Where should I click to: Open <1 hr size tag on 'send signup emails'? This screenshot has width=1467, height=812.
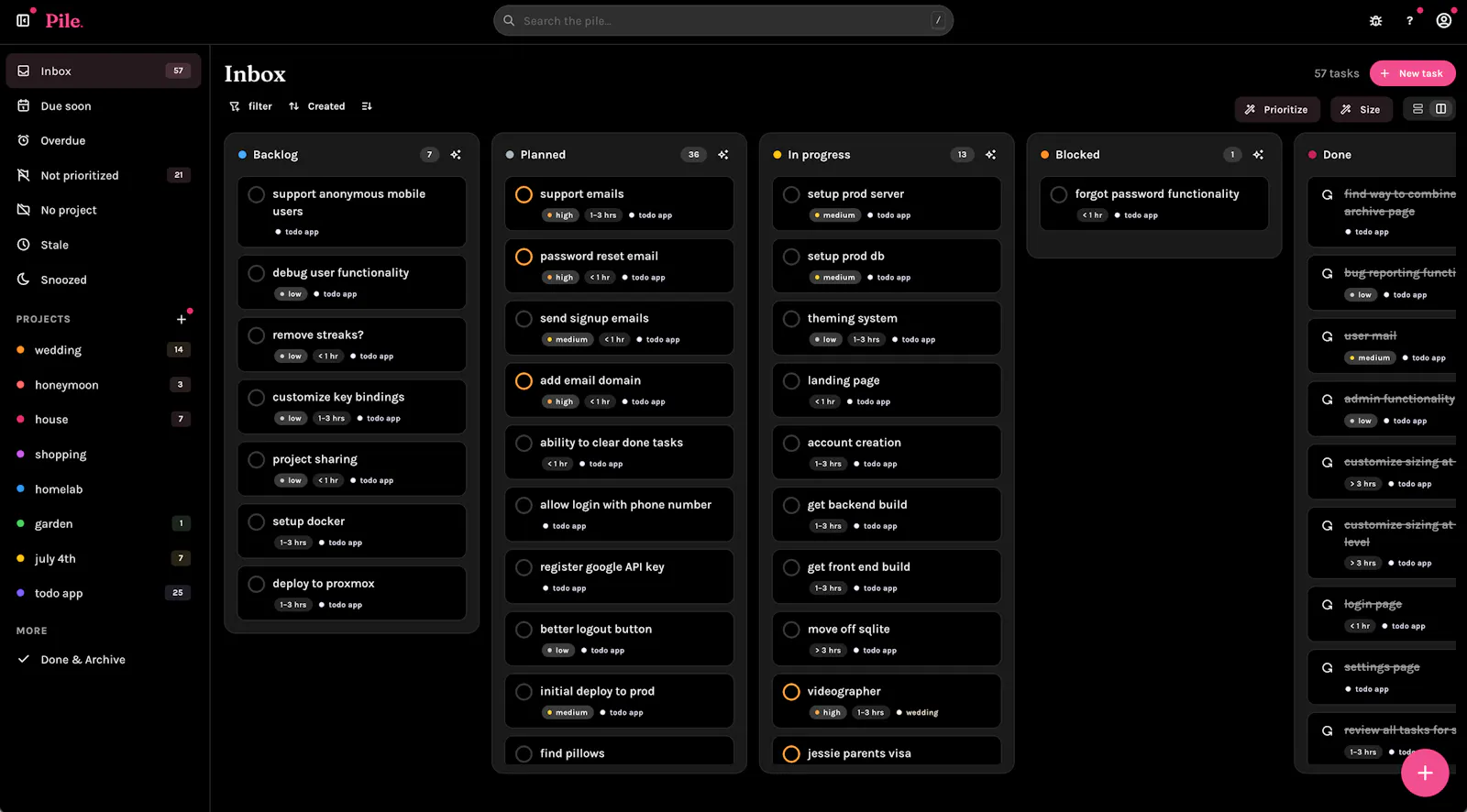click(x=615, y=340)
